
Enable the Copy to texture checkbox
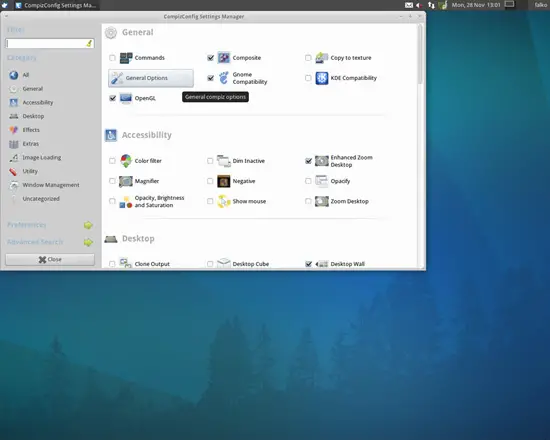308,58
